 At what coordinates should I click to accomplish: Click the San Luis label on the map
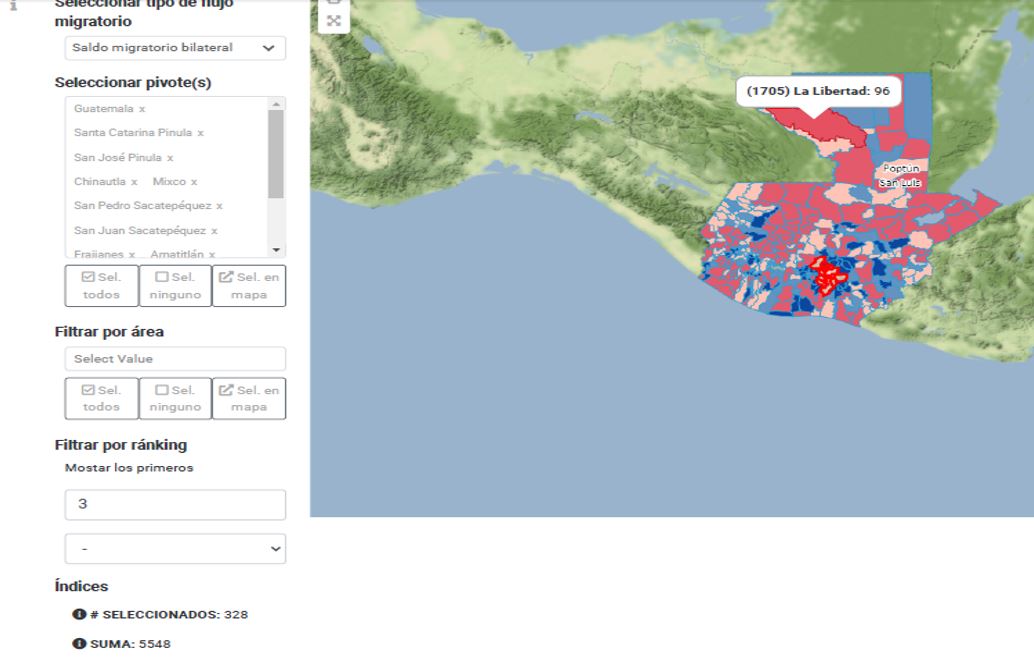coord(899,183)
